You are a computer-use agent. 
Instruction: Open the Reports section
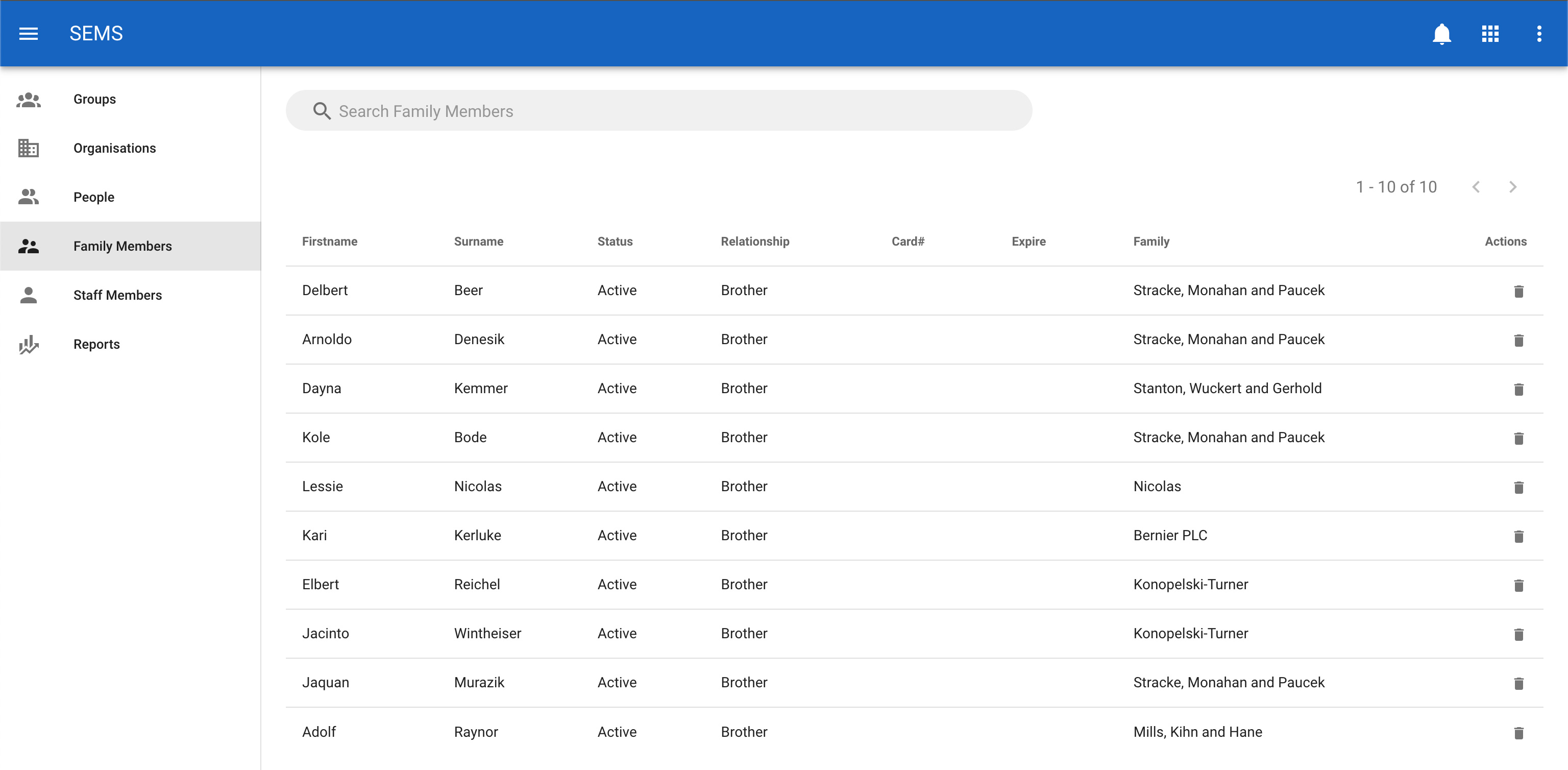pyautogui.click(x=96, y=344)
